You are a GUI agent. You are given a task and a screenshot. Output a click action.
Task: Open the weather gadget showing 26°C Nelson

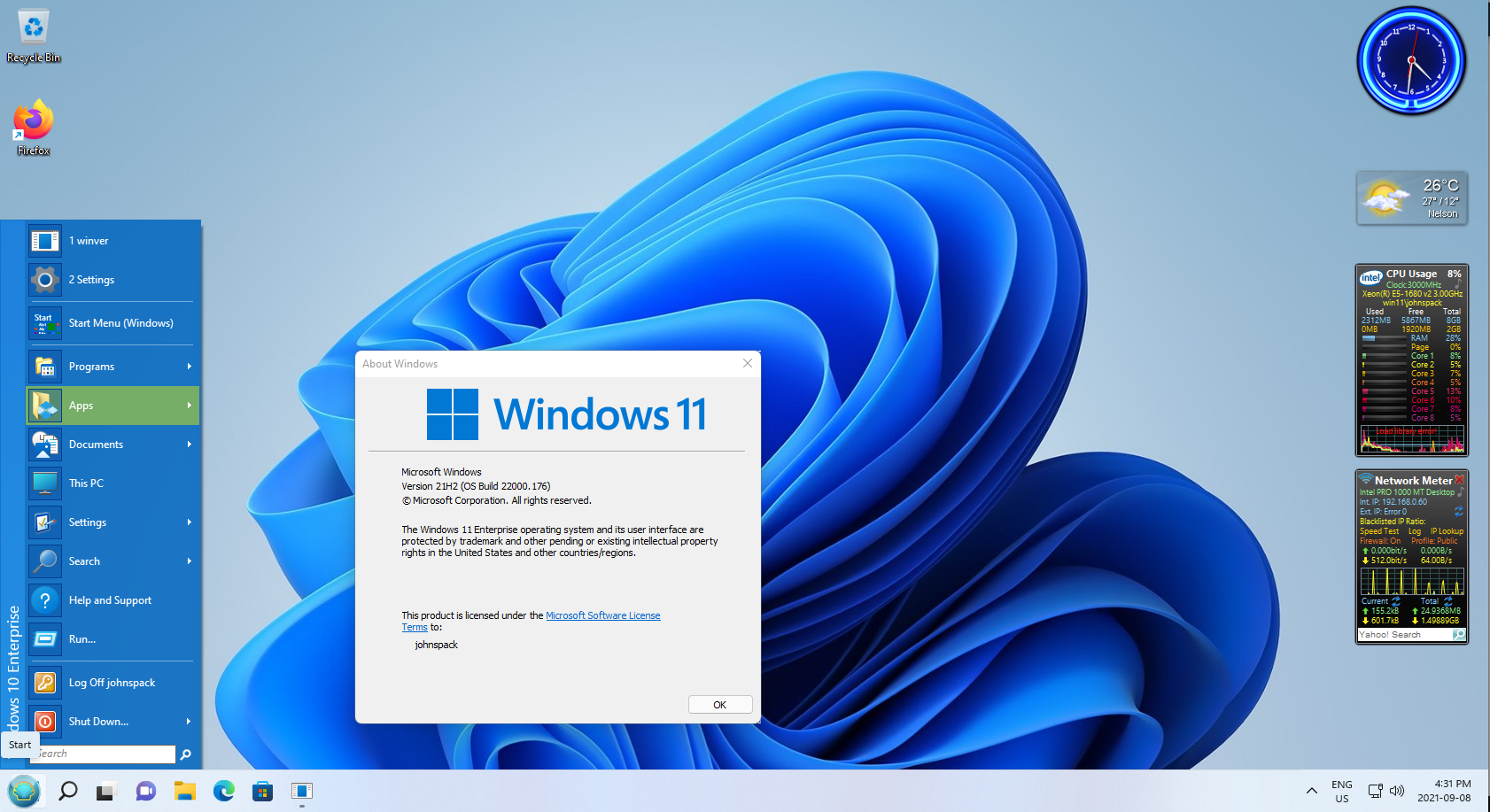(1412, 197)
